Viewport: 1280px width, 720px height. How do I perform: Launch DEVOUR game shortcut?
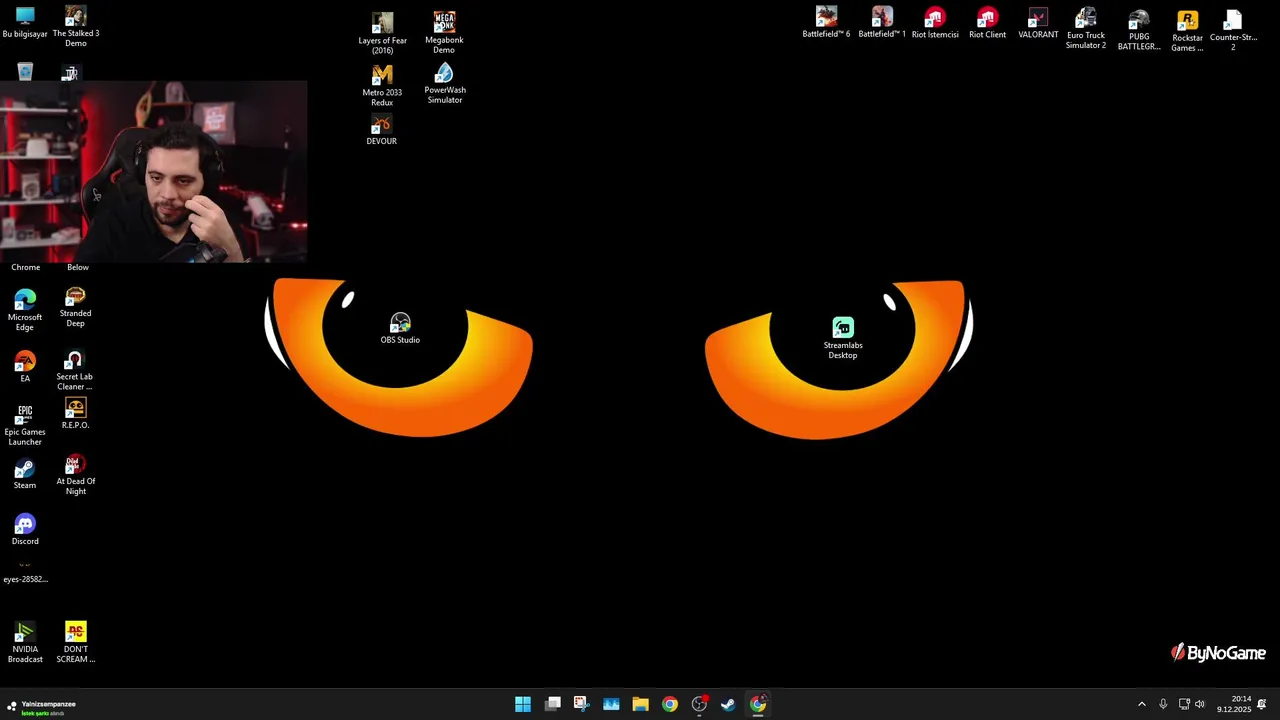381,131
